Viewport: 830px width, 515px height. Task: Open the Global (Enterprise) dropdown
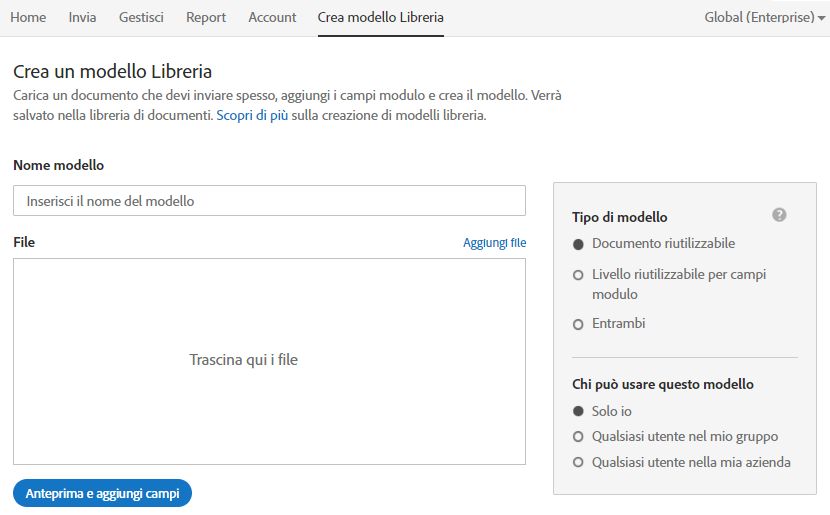(x=764, y=17)
